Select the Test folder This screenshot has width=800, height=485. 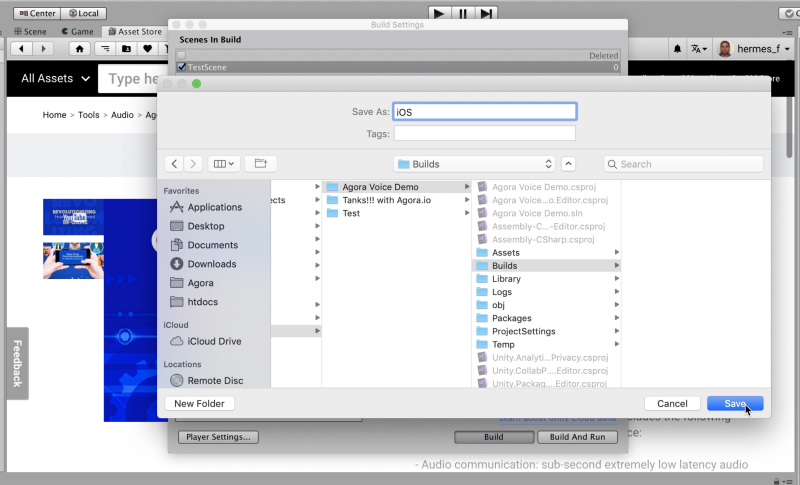[x=397, y=213]
